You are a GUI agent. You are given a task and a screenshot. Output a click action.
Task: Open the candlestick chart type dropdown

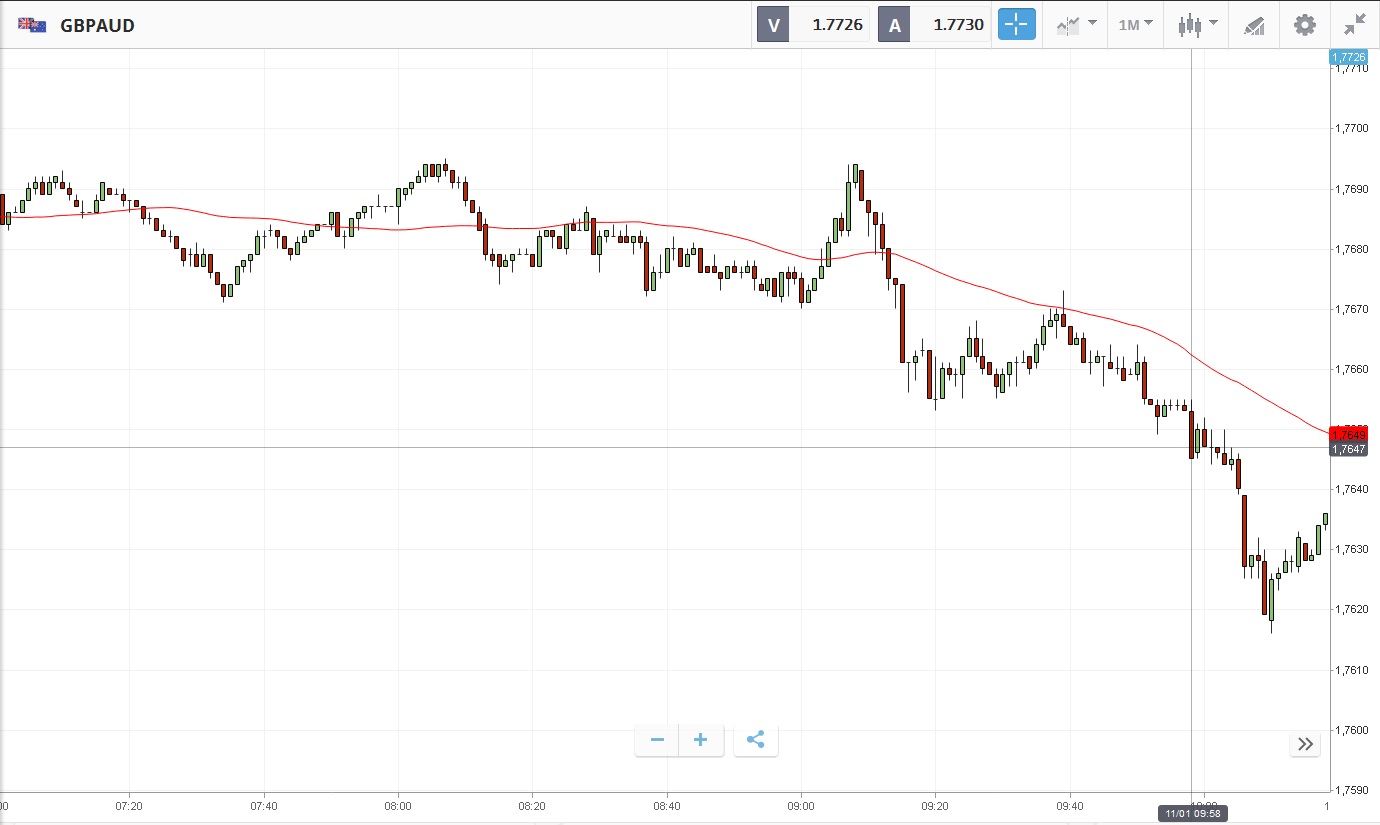pyautogui.click(x=1197, y=25)
